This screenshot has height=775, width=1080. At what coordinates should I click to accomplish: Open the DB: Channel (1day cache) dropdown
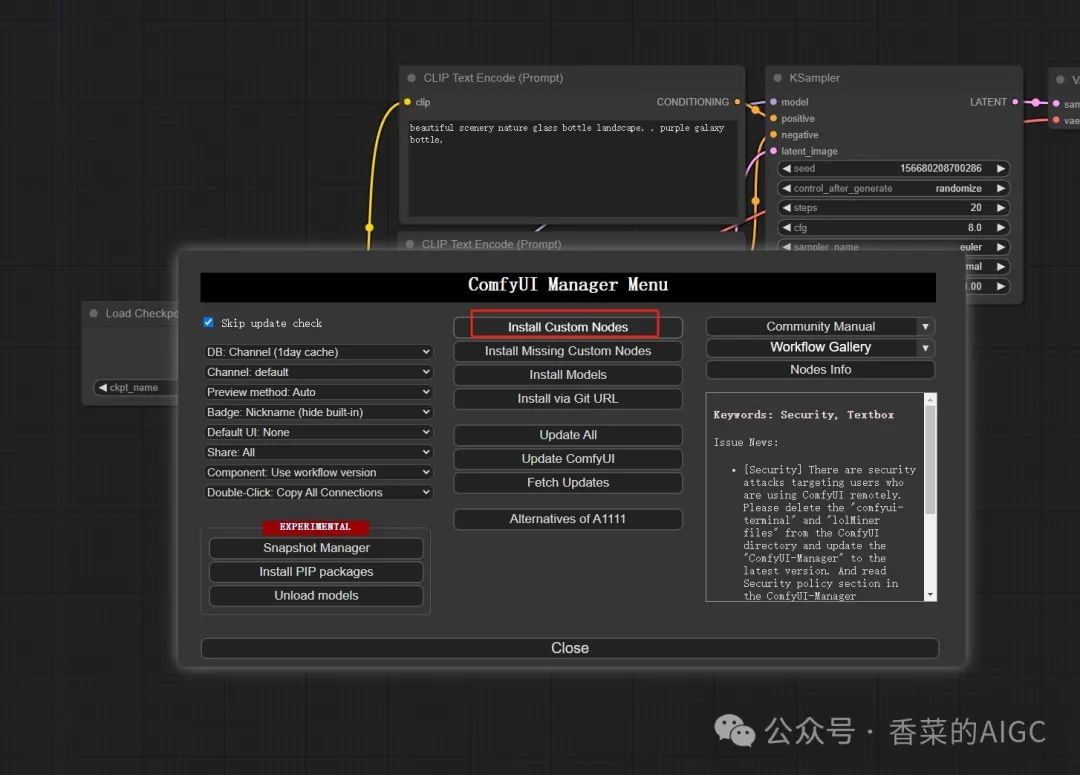point(318,352)
